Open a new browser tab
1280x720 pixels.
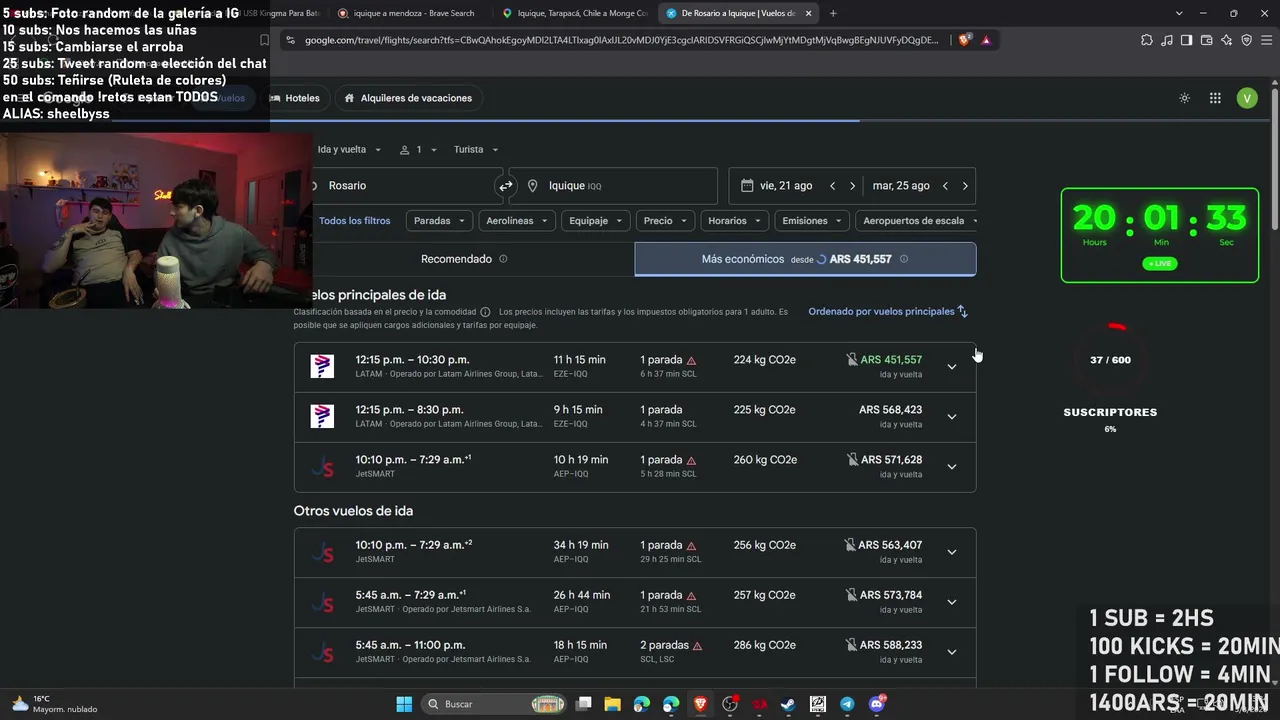833,13
